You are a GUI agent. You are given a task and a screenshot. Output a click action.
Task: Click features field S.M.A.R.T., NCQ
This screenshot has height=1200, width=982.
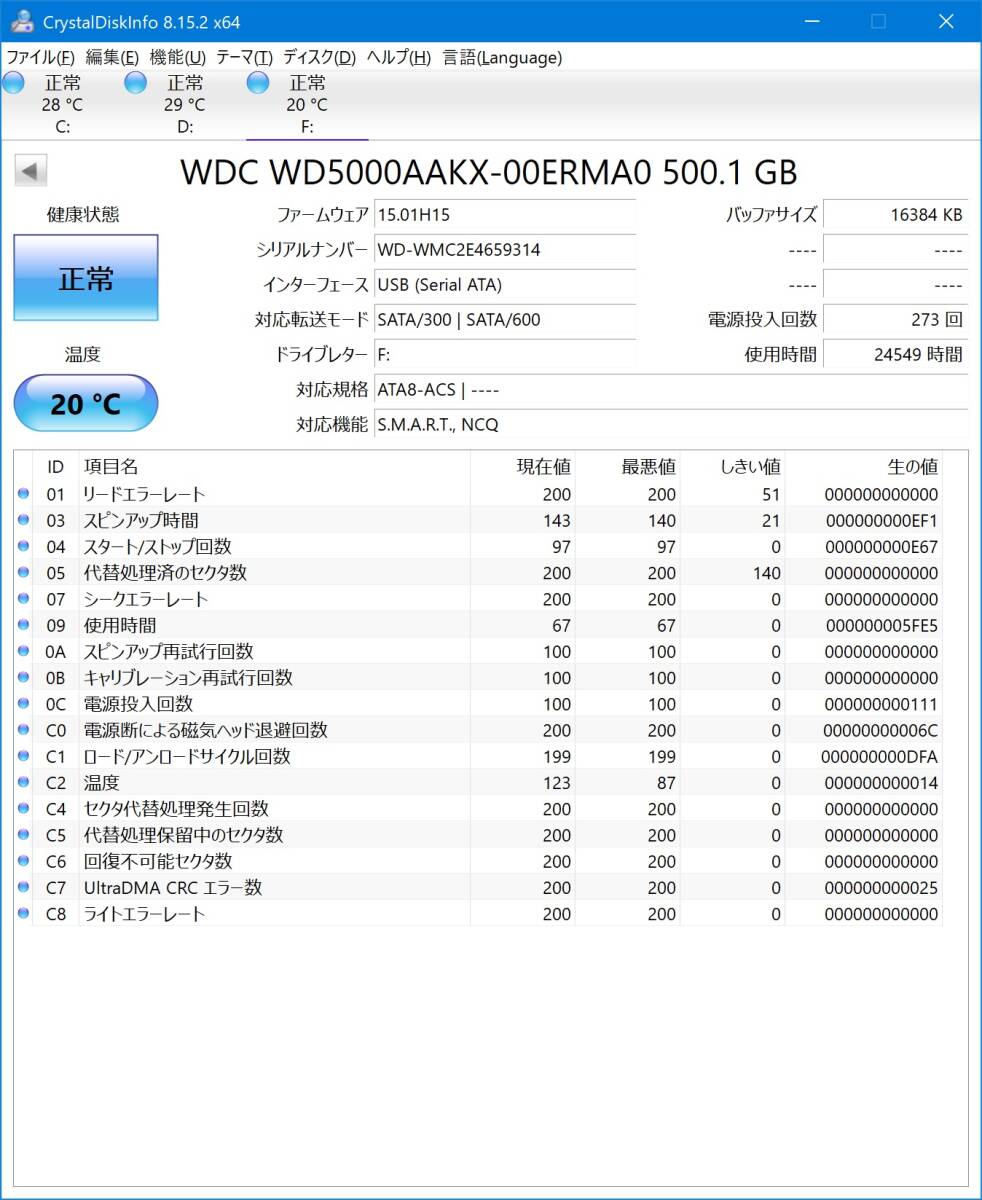click(671, 425)
